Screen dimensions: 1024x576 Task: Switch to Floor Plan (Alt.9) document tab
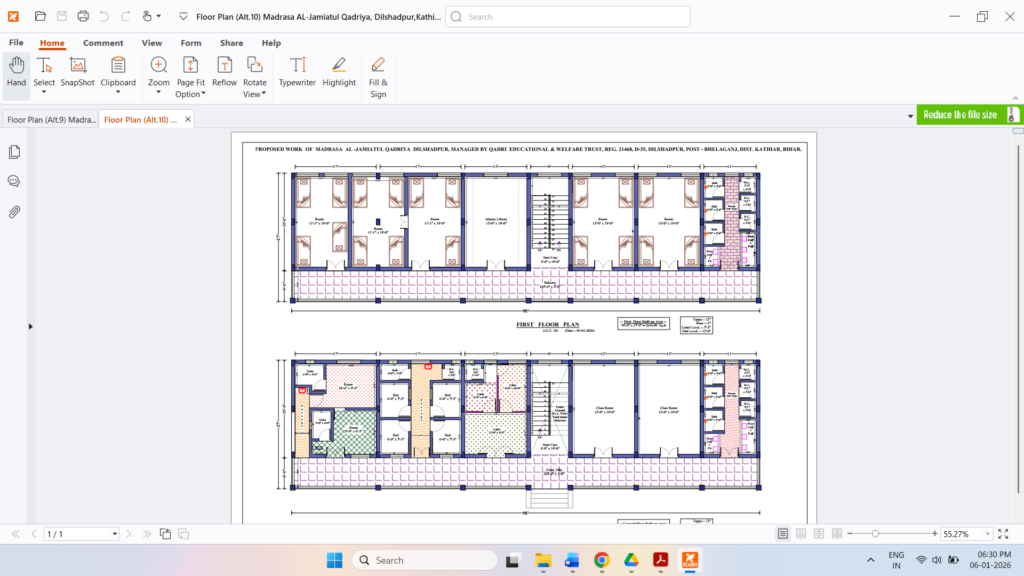coord(48,119)
